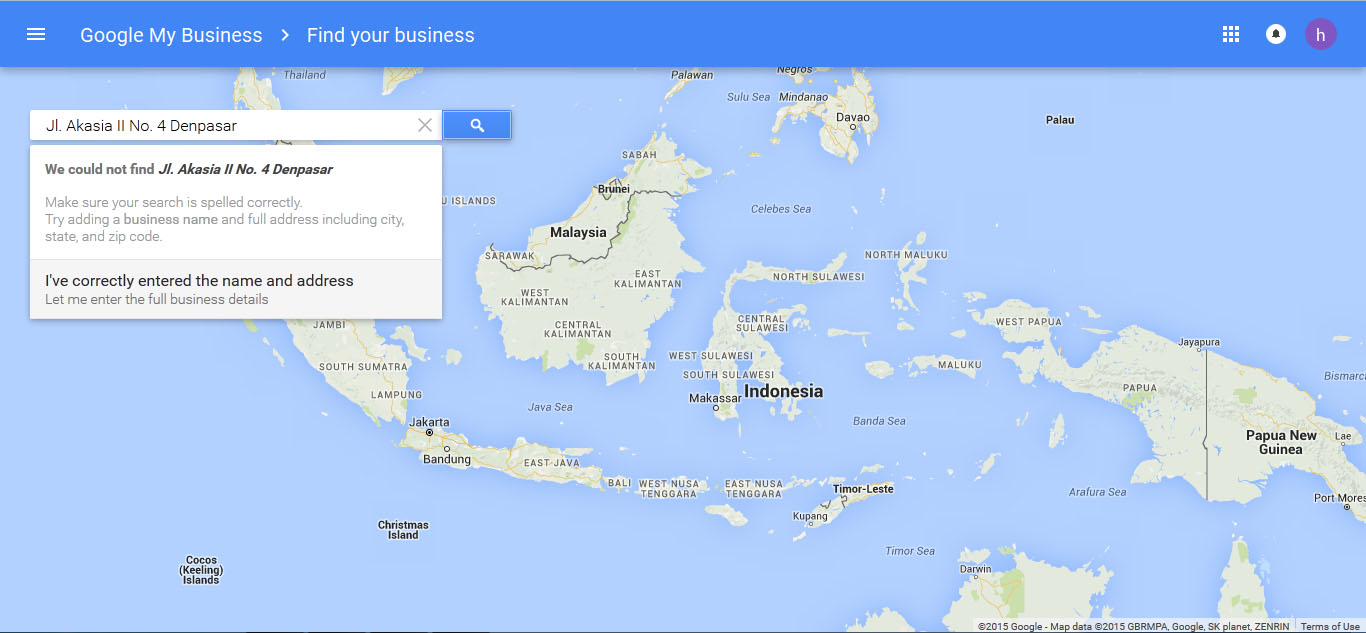
Task: Click the 'Papua New Guinea' label
Action: point(1281,442)
